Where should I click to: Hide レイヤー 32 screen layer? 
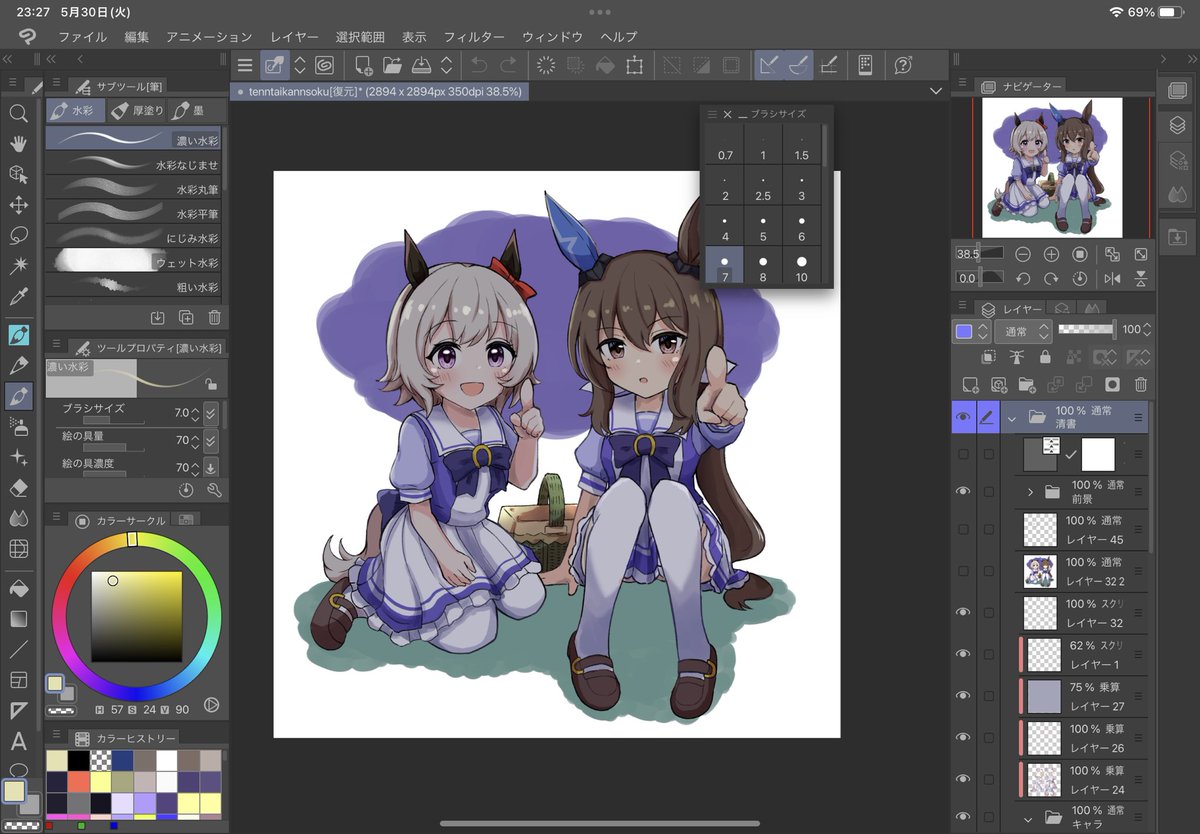[963, 612]
